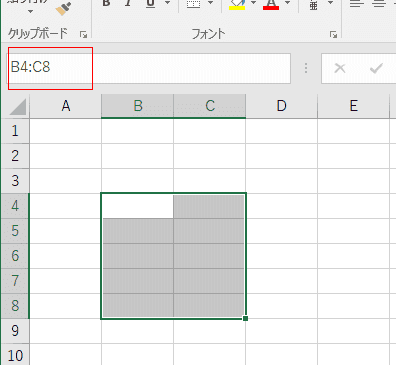This screenshot has width=396, height=365.
Task: Apply the yellow fill color
Action: (x=237, y=4)
